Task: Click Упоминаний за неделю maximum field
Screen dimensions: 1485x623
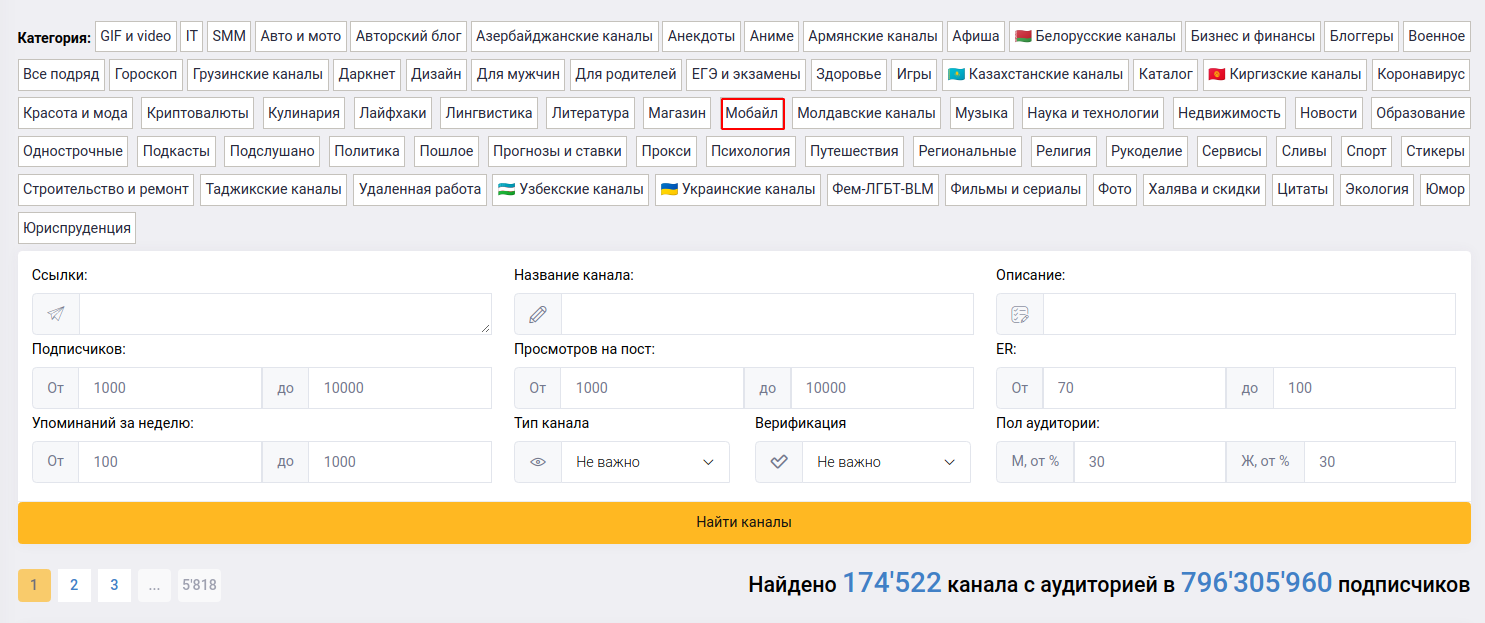Action: click(x=400, y=462)
